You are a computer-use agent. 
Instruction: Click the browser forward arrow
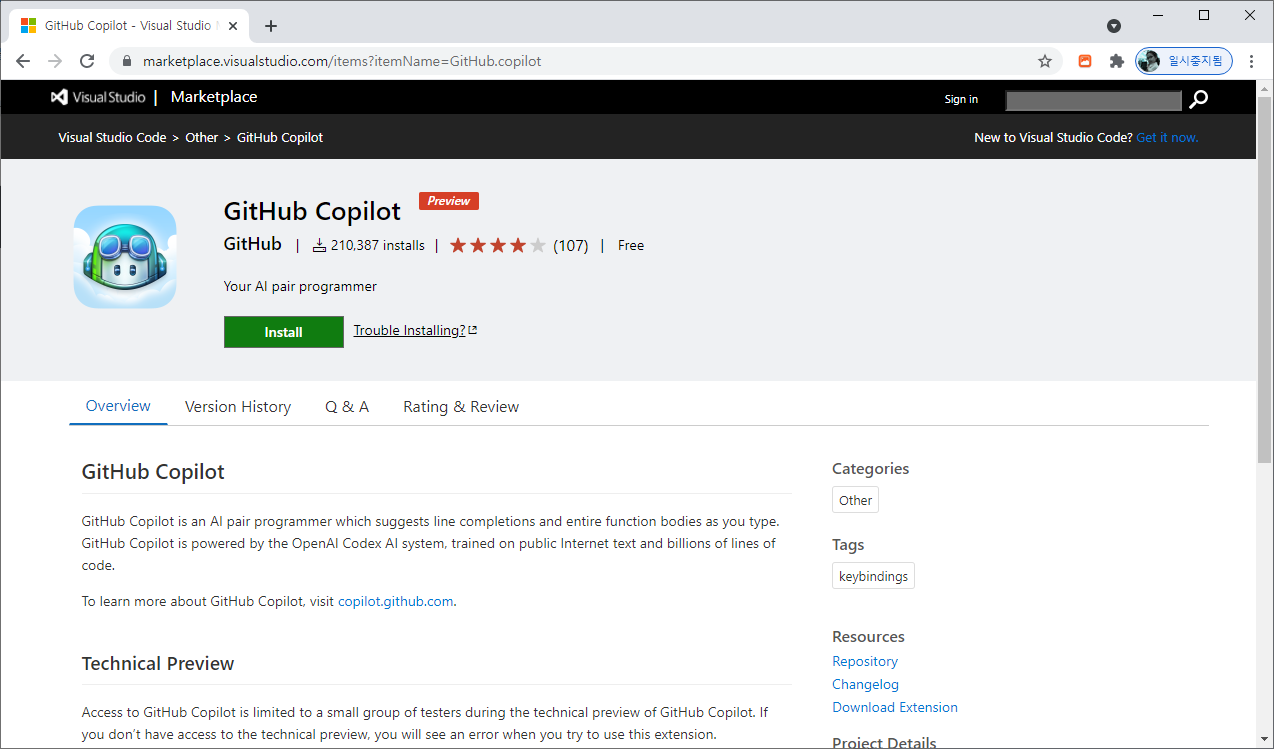click(x=55, y=61)
